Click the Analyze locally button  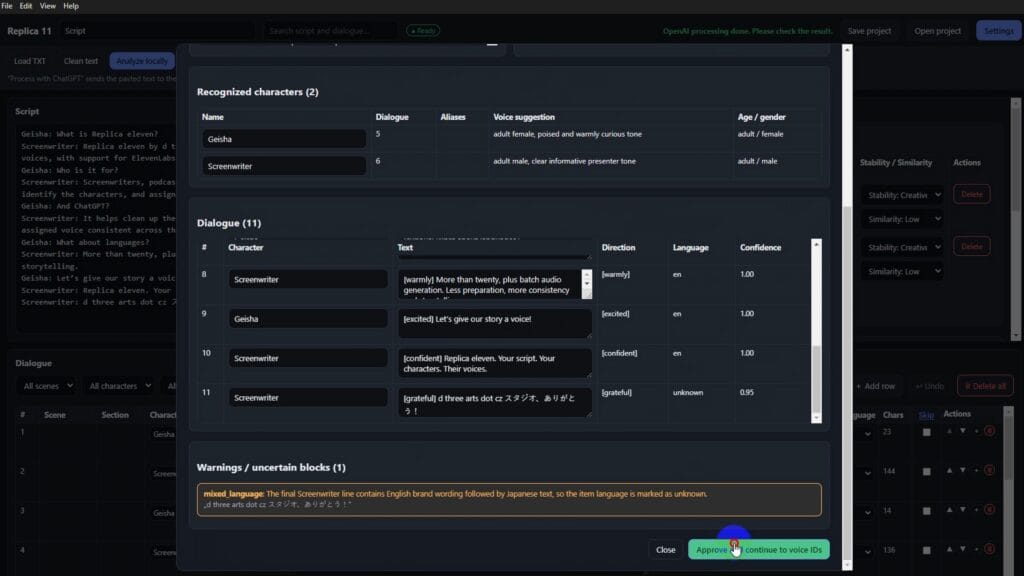point(142,61)
